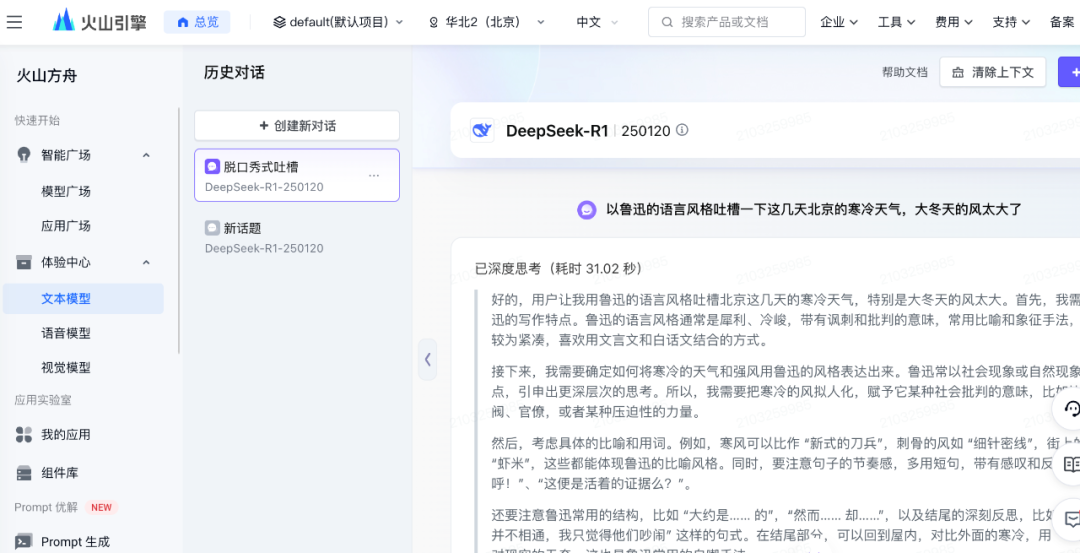Image resolution: width=1080 pixels, height=553 pixels.
Task: Open the floating documentation book icon
Action: 1072,464
